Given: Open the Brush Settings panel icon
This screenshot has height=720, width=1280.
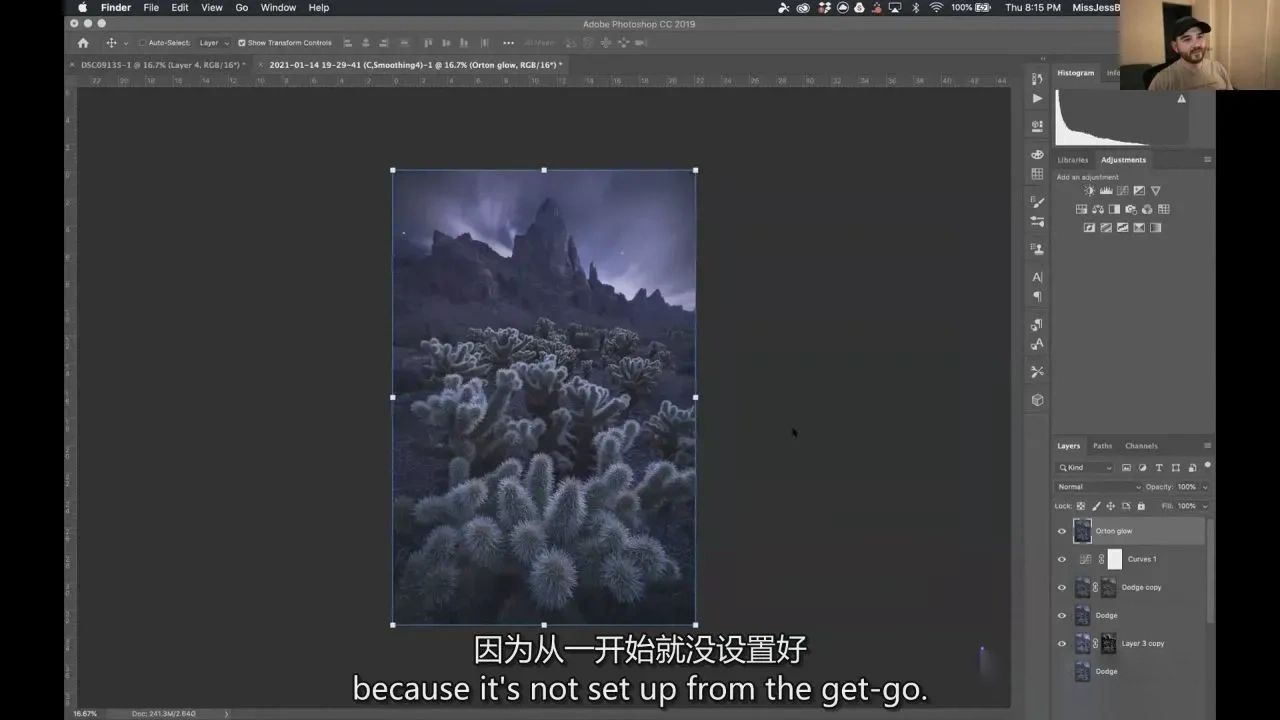Looking at the screenshot, I should 1037,203.
